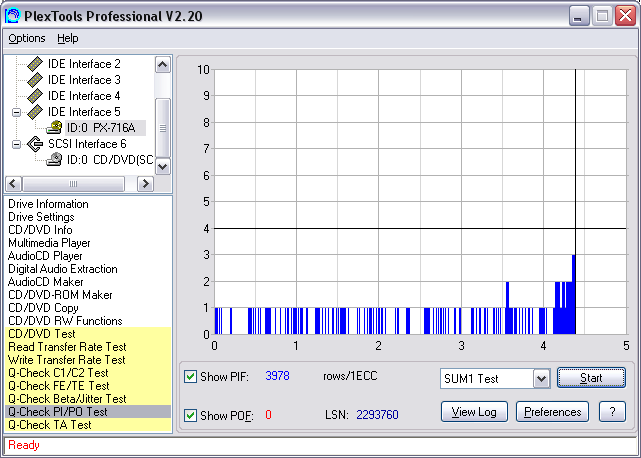641x458 pixels.
Task: Click the device tree scroll down arrow
Action: coord(163,166)
